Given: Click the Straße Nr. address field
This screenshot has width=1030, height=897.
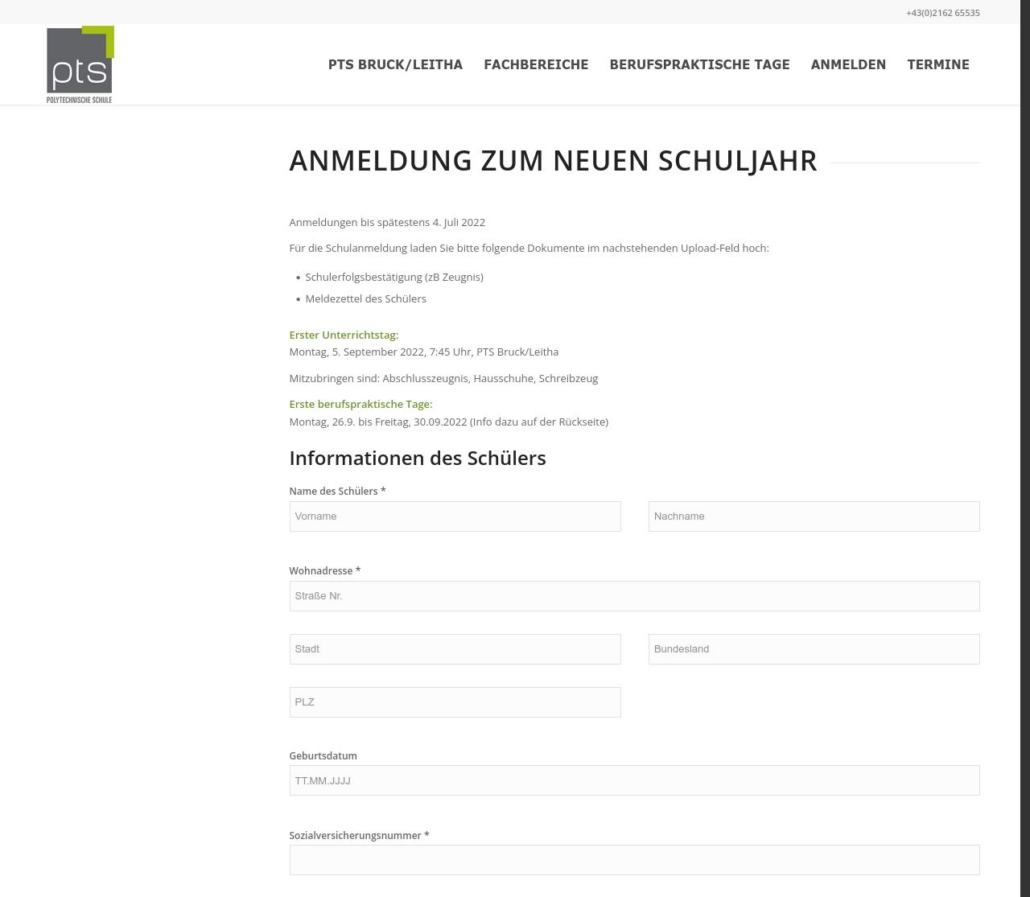Looking at the screenshot, I should point(635,596).
